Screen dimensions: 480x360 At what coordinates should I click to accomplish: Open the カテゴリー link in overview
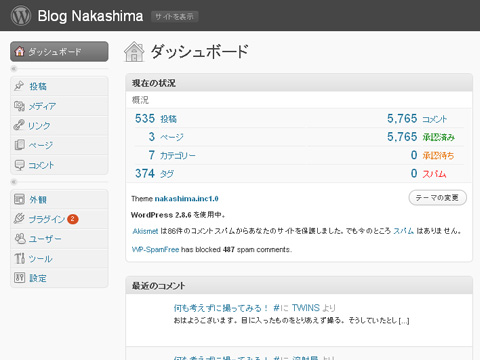178,155
